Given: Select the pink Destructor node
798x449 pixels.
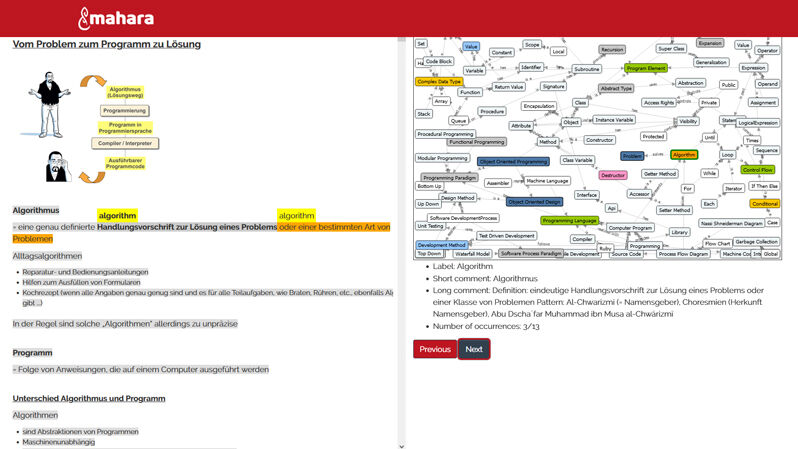Looking at the screenshot, I should pos(613,175).
